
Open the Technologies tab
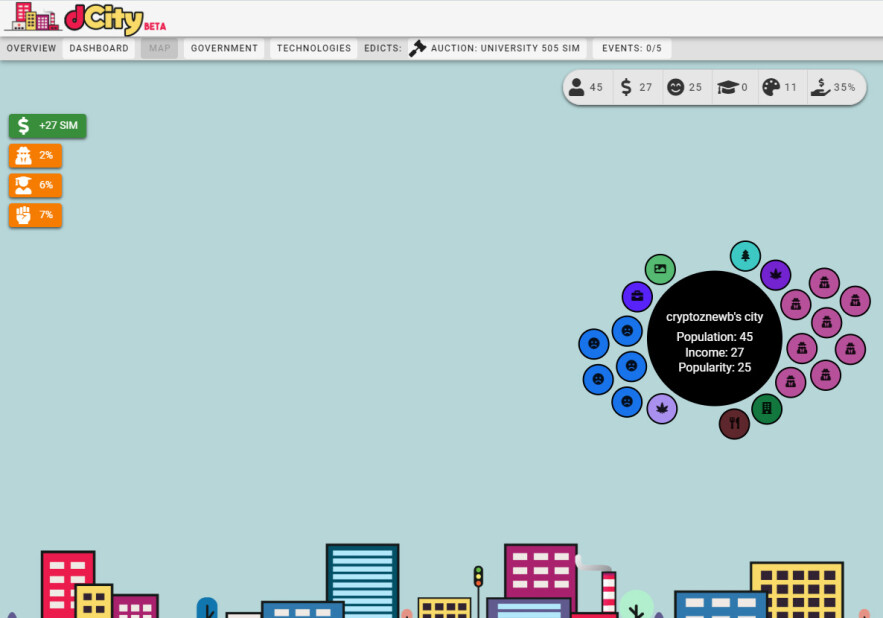[314, 48]
